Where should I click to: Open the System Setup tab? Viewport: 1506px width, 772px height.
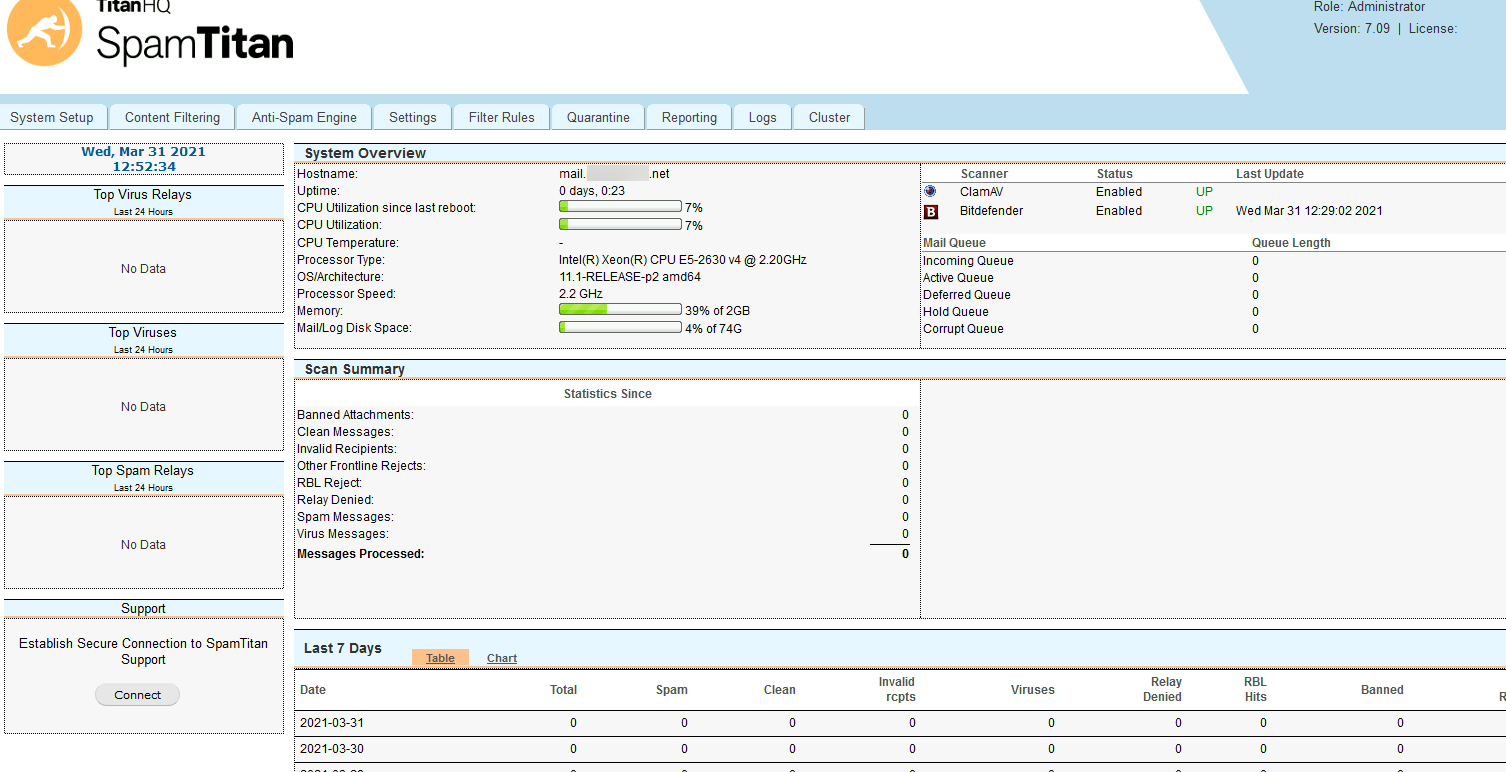52,117
